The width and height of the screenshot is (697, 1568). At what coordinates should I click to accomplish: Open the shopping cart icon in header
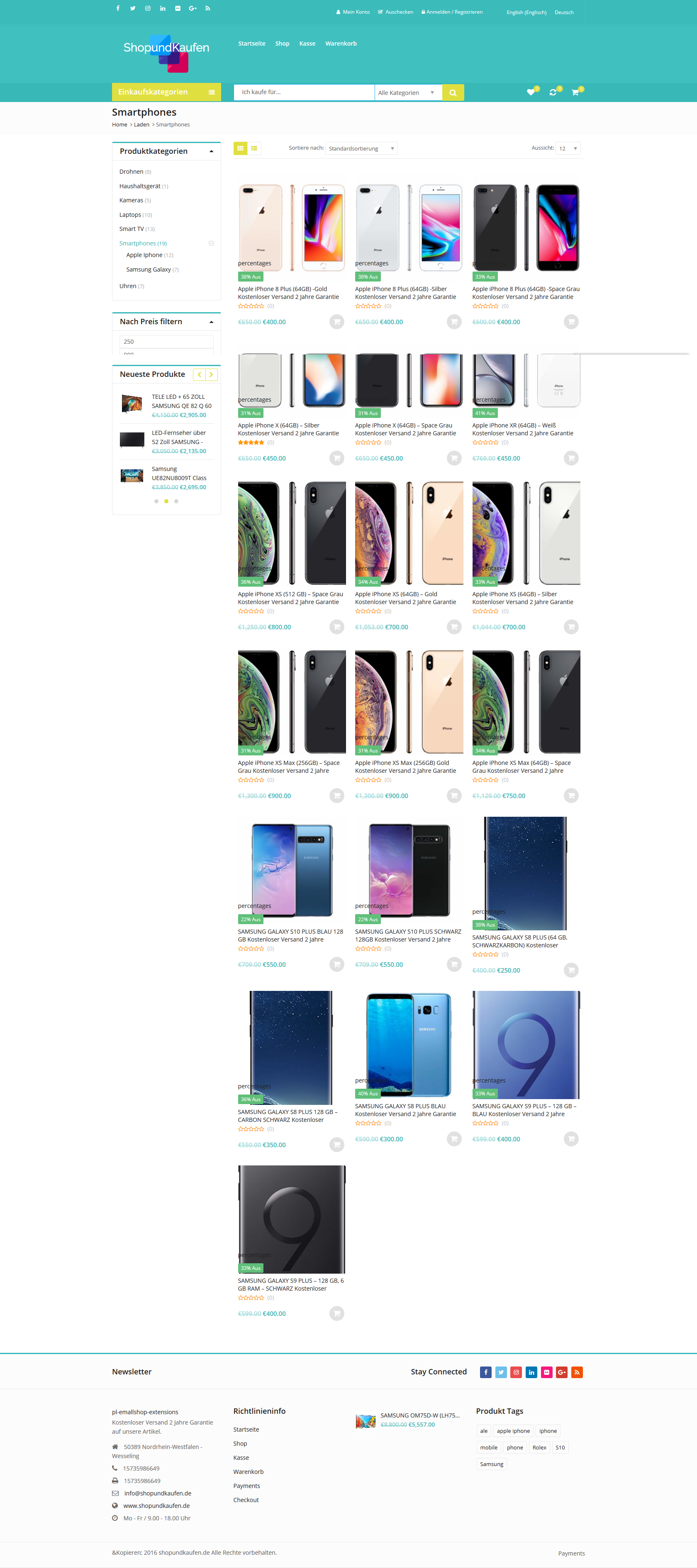(575, 92)
